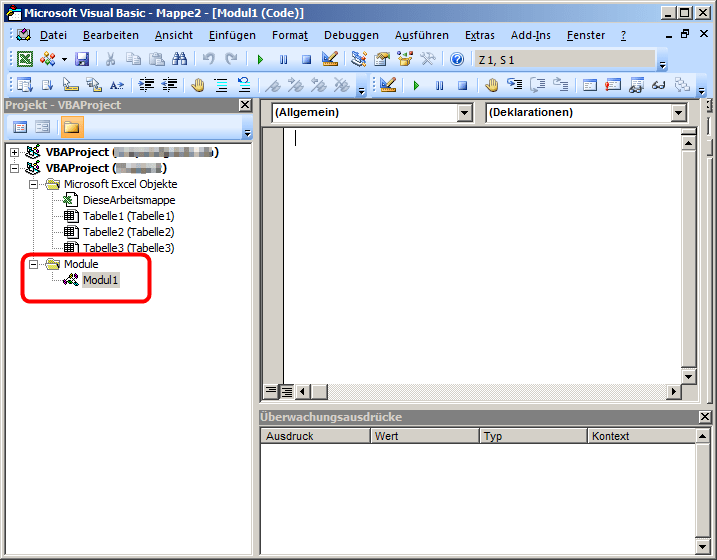Open the Datei menu

coord(53,35)
